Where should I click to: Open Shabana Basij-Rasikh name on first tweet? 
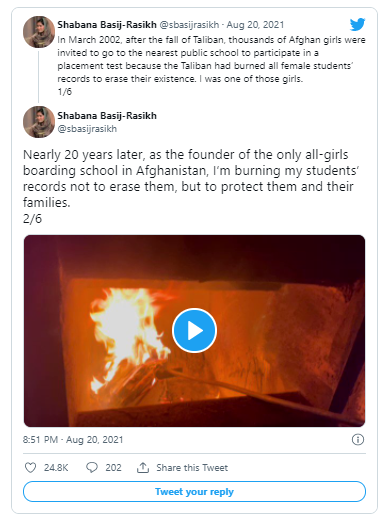click(x=107, y=25)
